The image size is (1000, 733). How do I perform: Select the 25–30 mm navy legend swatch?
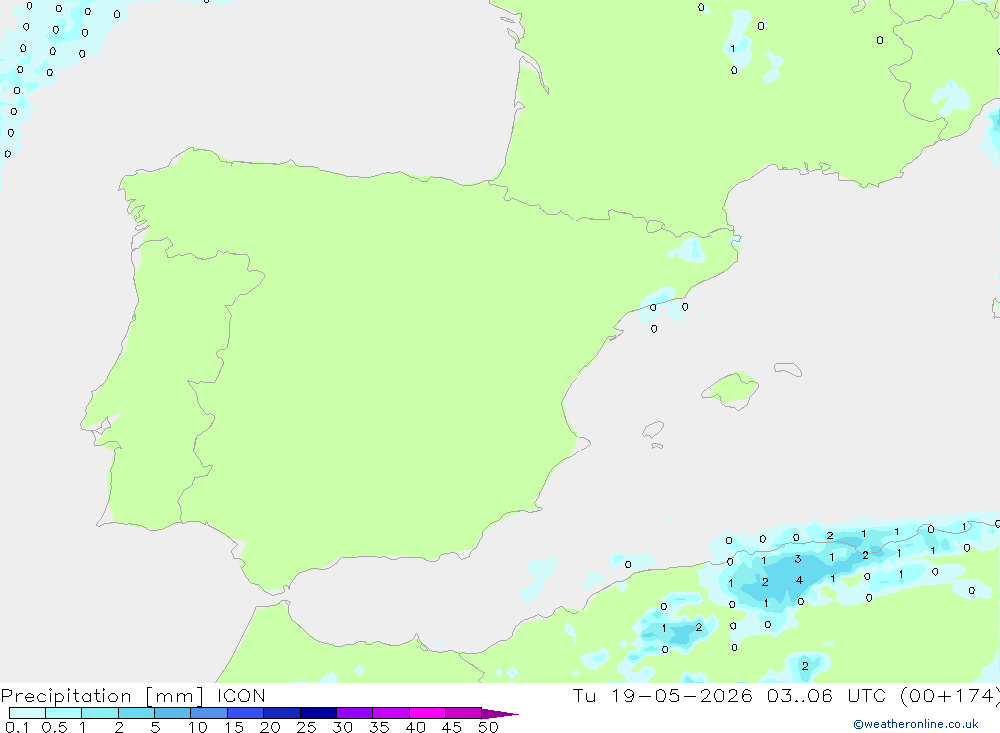pos(318,713)
